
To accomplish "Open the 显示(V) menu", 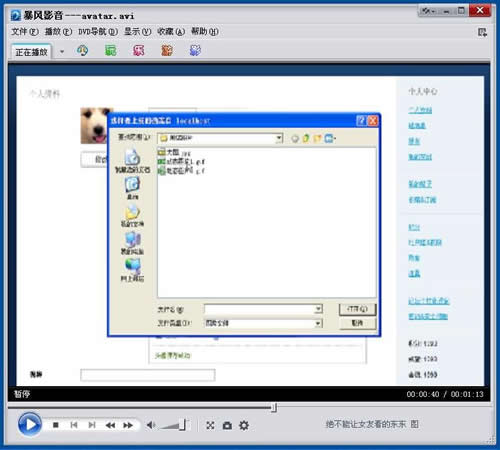I will point(137,32).
